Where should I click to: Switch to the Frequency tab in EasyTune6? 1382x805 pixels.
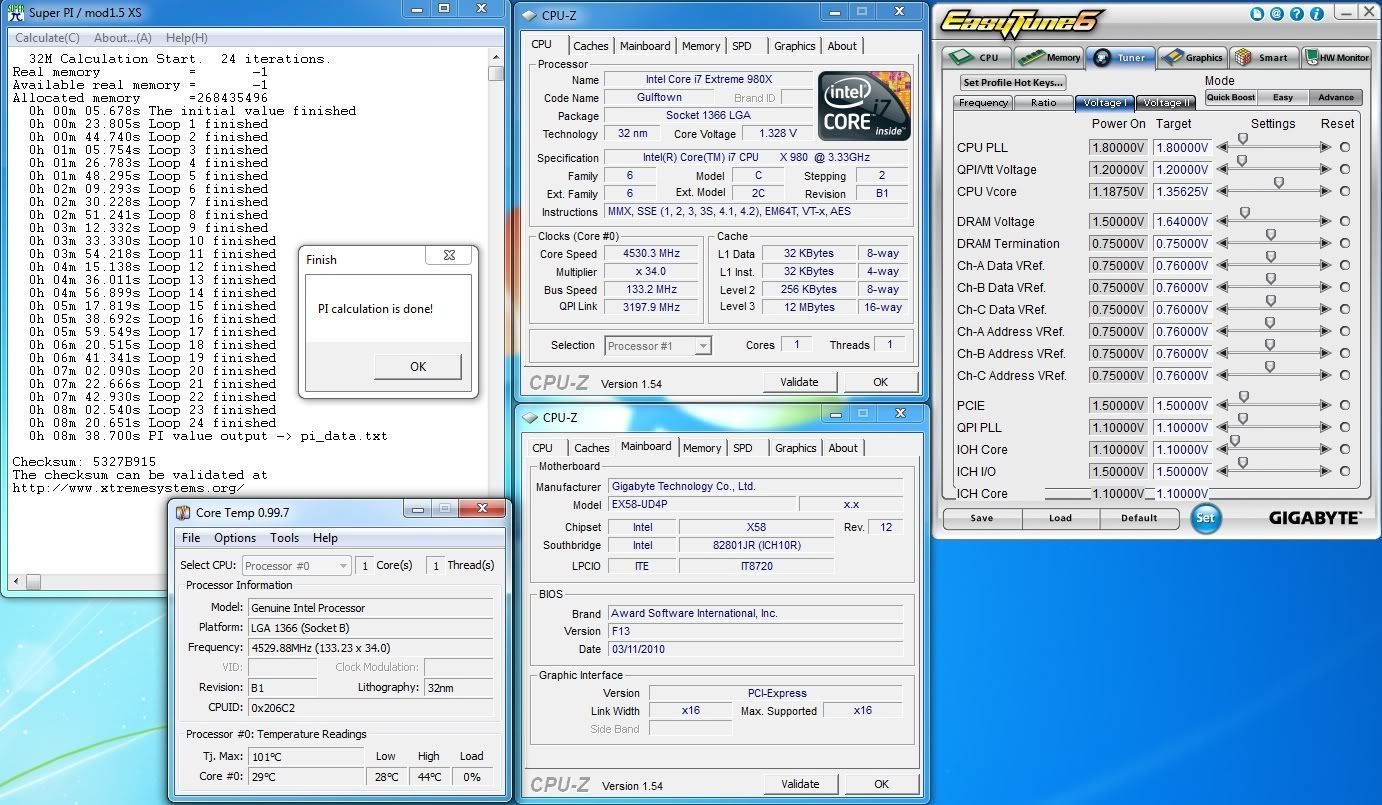[983, 102]
